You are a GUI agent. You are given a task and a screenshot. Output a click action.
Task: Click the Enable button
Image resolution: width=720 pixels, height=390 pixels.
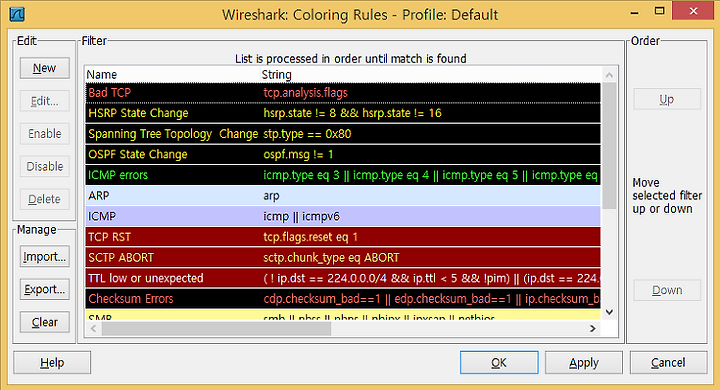pos(45,134)
